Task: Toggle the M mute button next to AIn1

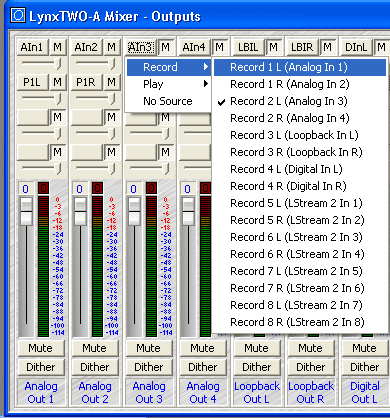Action: (x=58, y=47)
